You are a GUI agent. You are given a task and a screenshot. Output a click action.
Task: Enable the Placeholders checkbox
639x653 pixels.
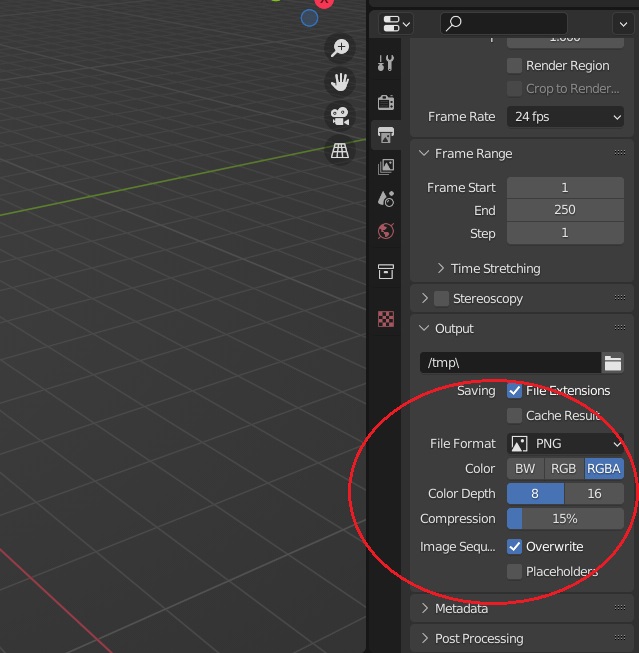pyautogui.click(x=515, y=572)
